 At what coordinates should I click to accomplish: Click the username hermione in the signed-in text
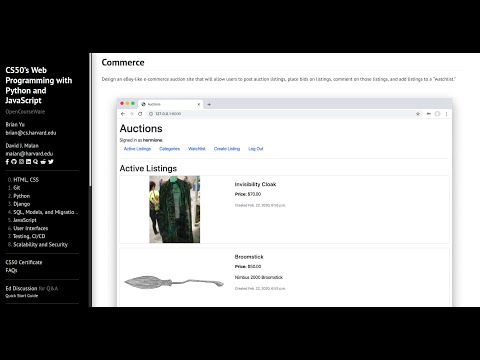pyautogui.click(x=153, y=140)
